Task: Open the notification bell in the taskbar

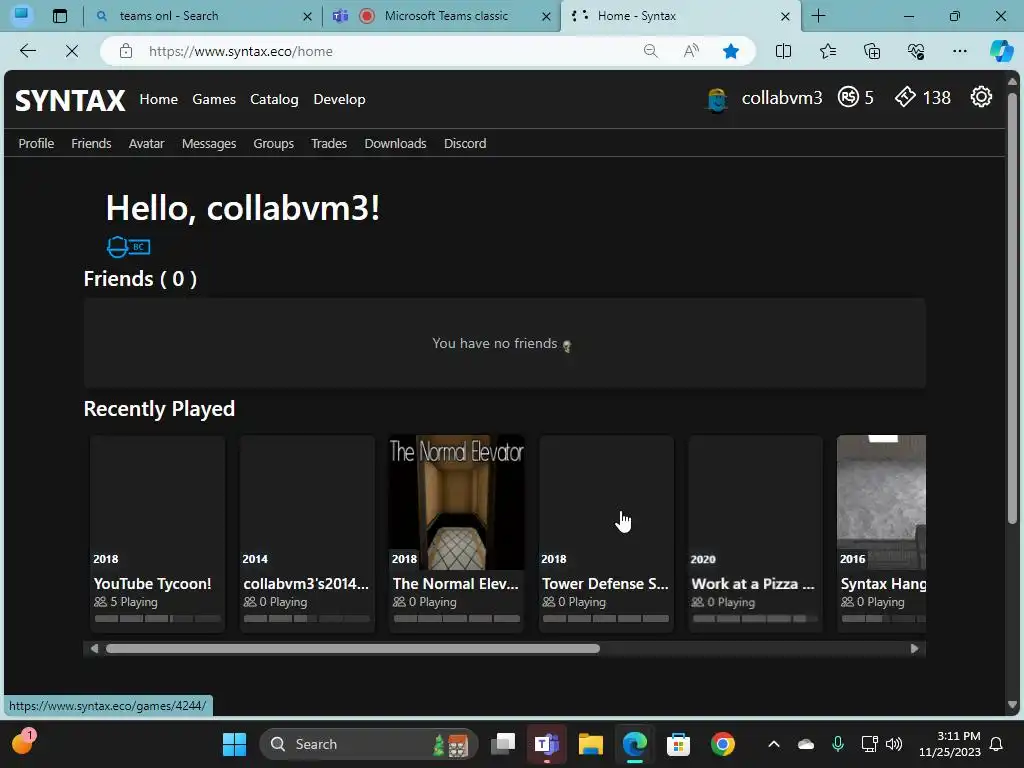Action: click(996, 744)
